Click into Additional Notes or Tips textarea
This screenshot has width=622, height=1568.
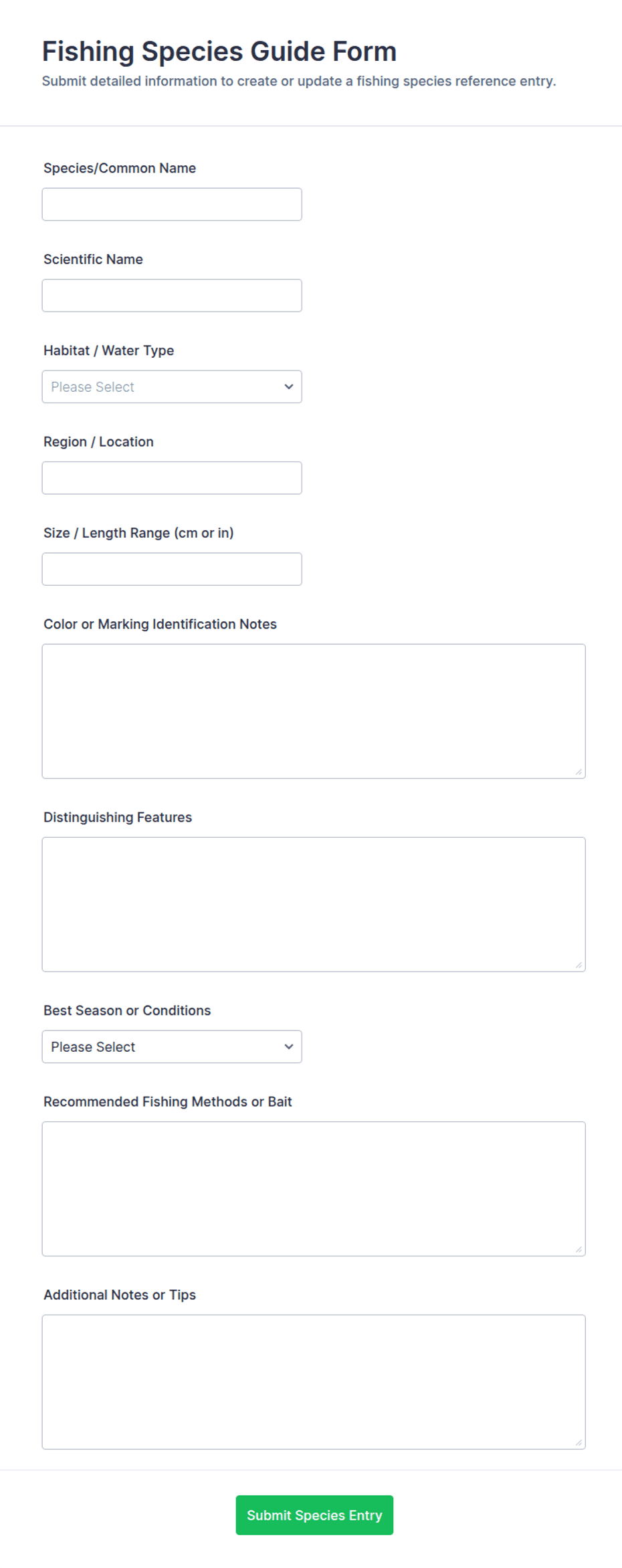[x=314, y=1382]
